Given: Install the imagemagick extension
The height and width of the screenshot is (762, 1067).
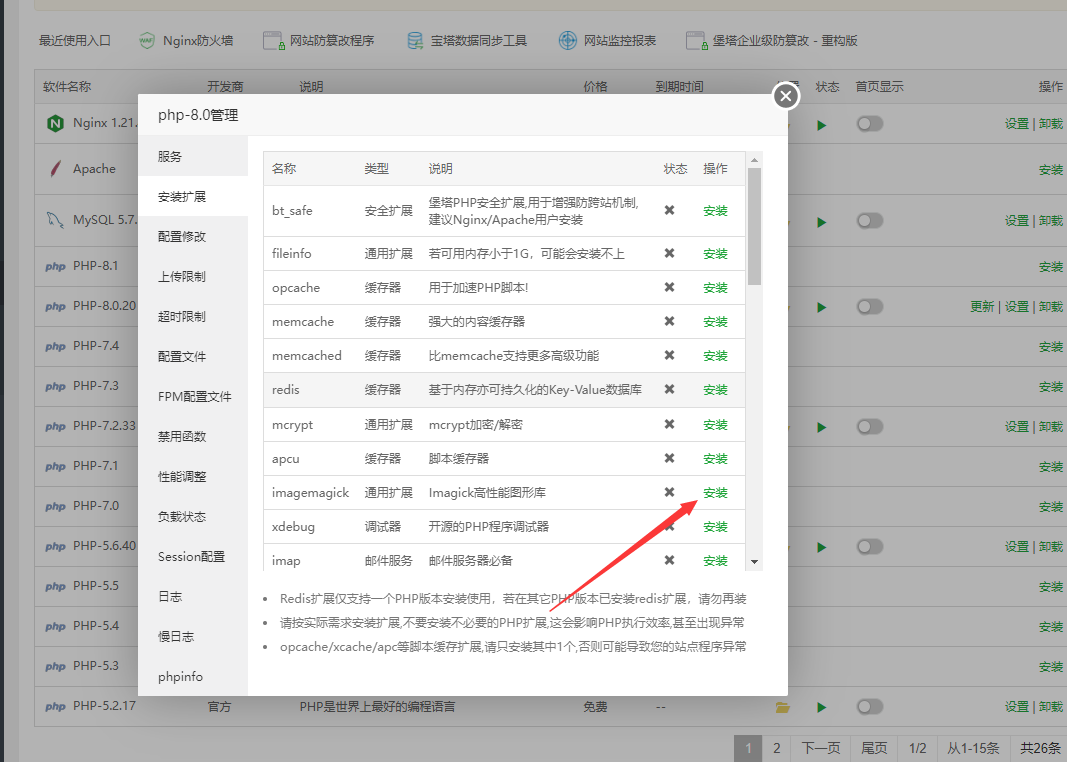Looking at the screenshot, I should point(715,493).
